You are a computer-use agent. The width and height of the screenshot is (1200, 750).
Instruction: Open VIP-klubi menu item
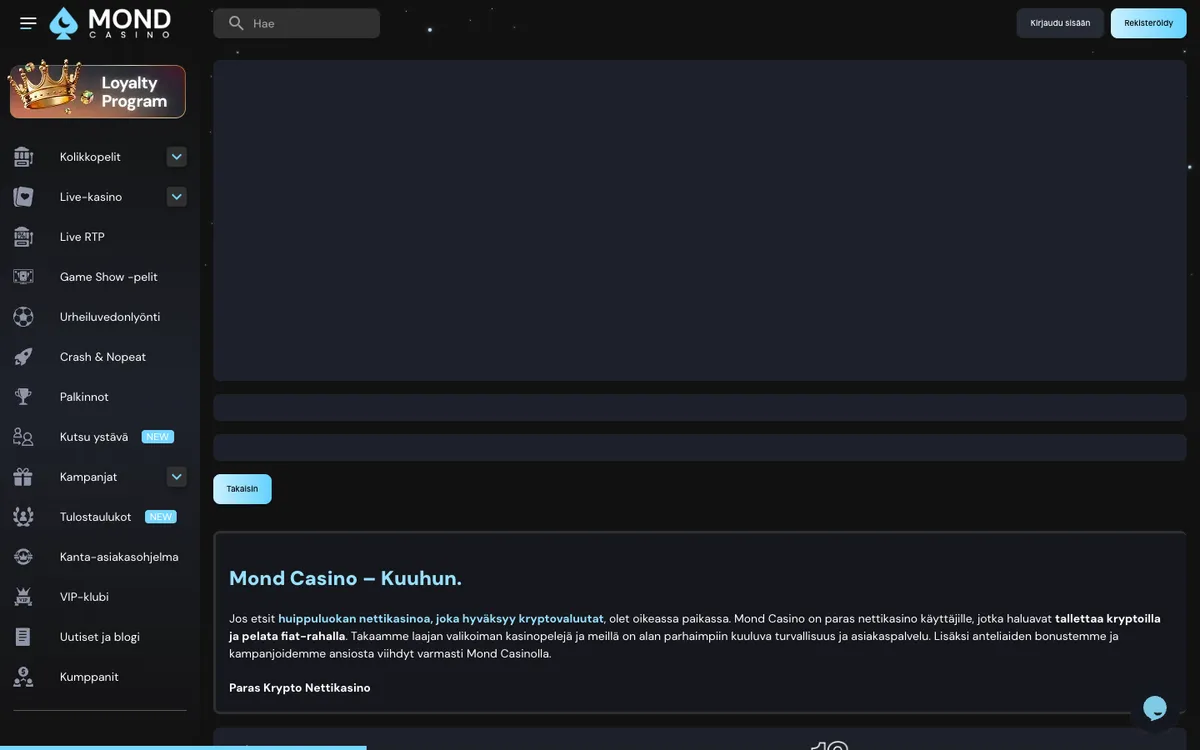click(84, 597)
